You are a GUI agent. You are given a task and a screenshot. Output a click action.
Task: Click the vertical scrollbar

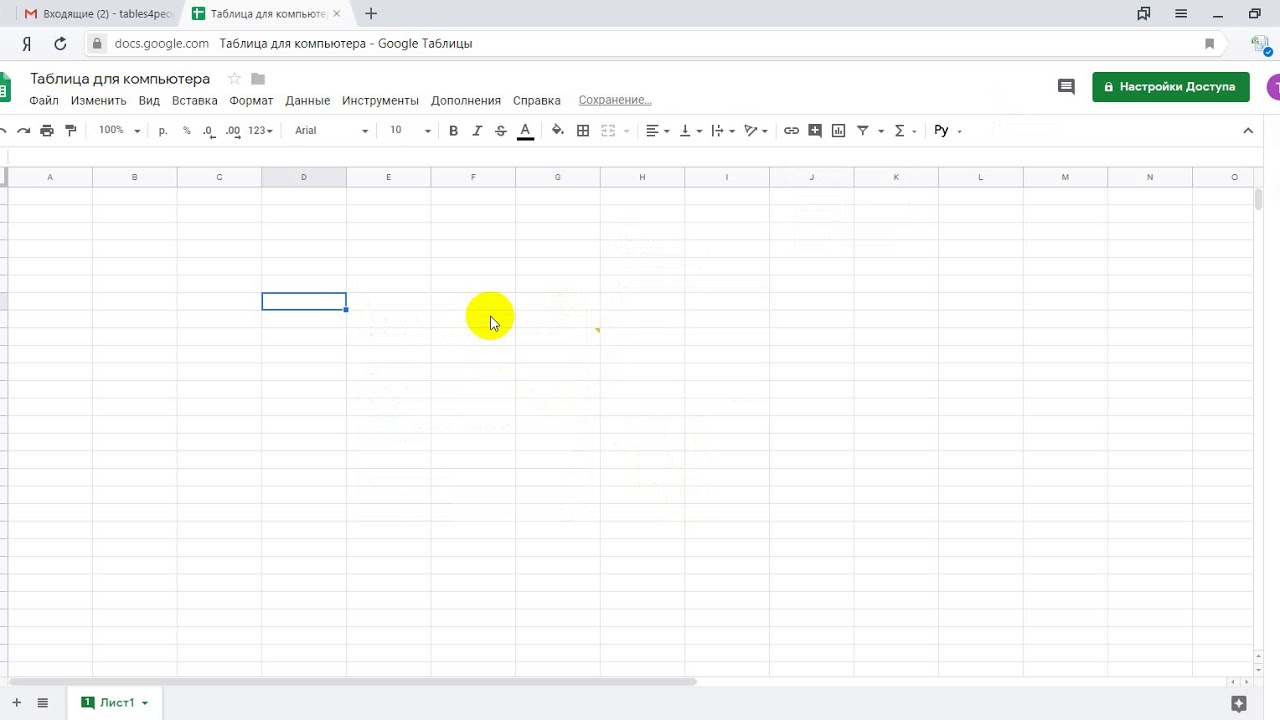pos(1259,198)
